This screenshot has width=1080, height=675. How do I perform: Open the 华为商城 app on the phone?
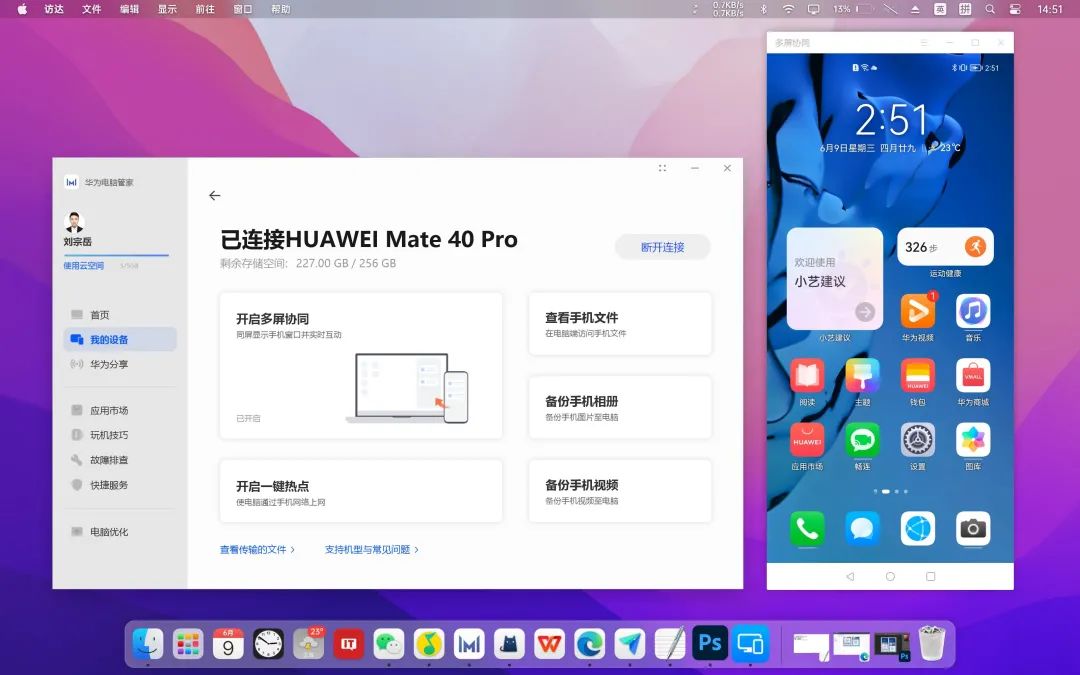pos(973,376)
